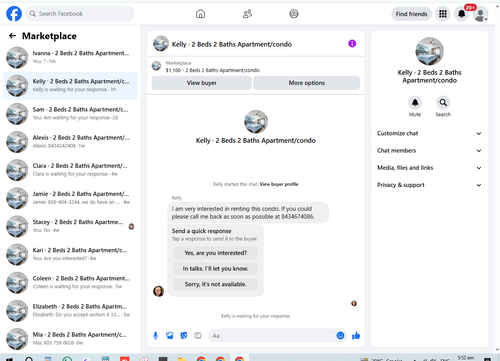Click the taskbar clock showing 5:32 am

point(465,358)
